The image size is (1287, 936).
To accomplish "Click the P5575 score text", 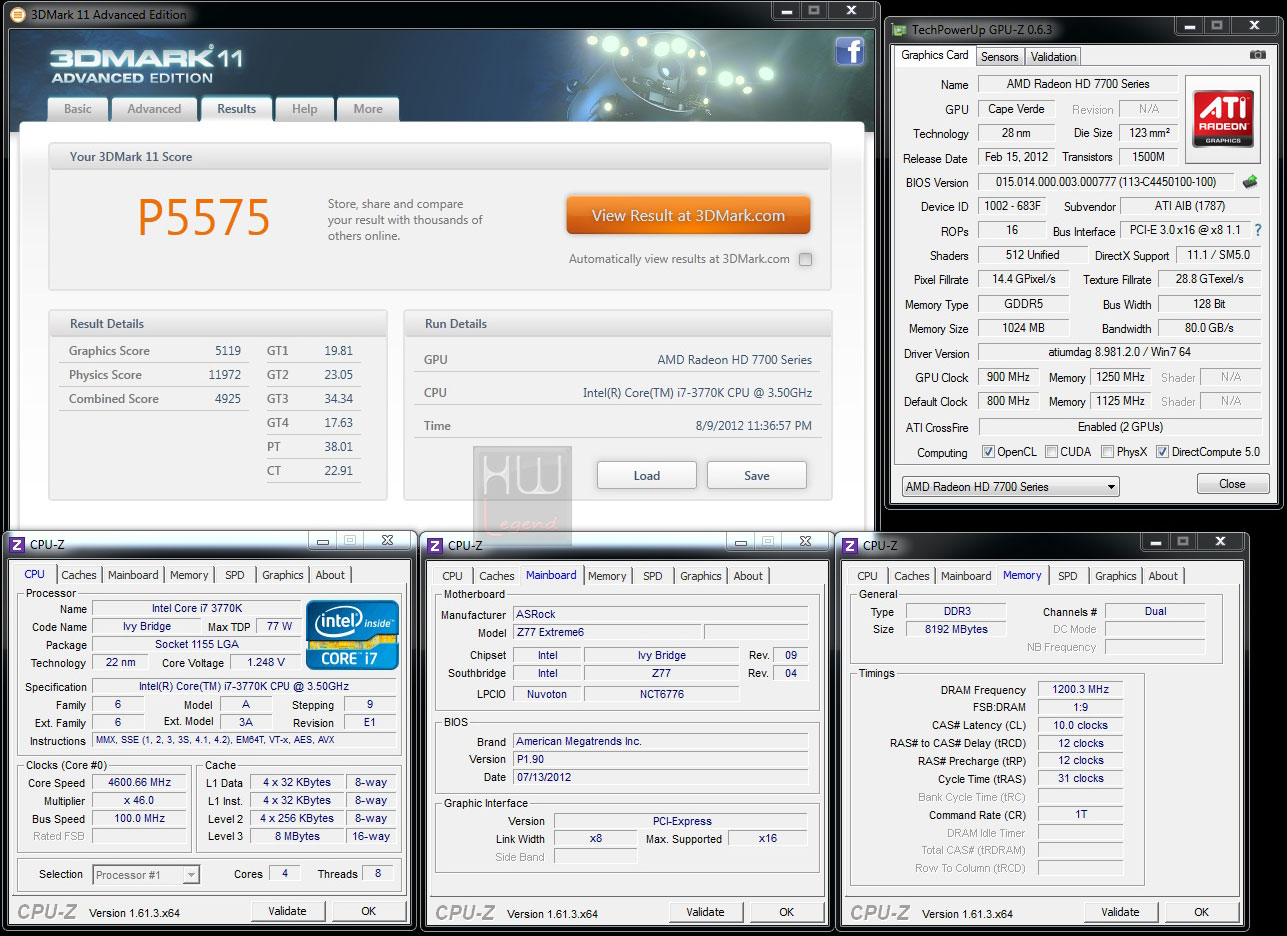I will (x=204, y=217).
